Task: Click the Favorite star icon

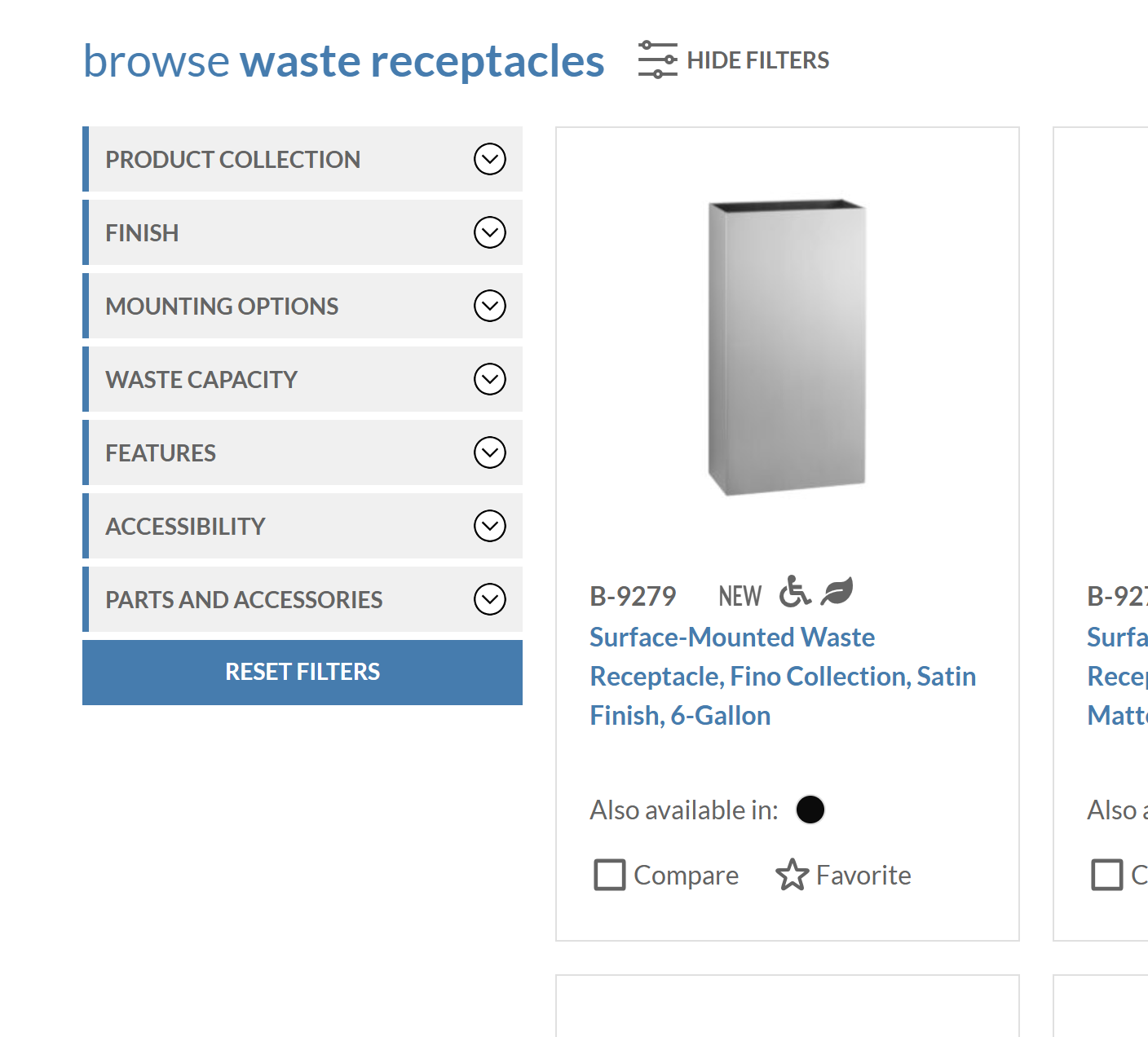Action: tap(792, 875)
